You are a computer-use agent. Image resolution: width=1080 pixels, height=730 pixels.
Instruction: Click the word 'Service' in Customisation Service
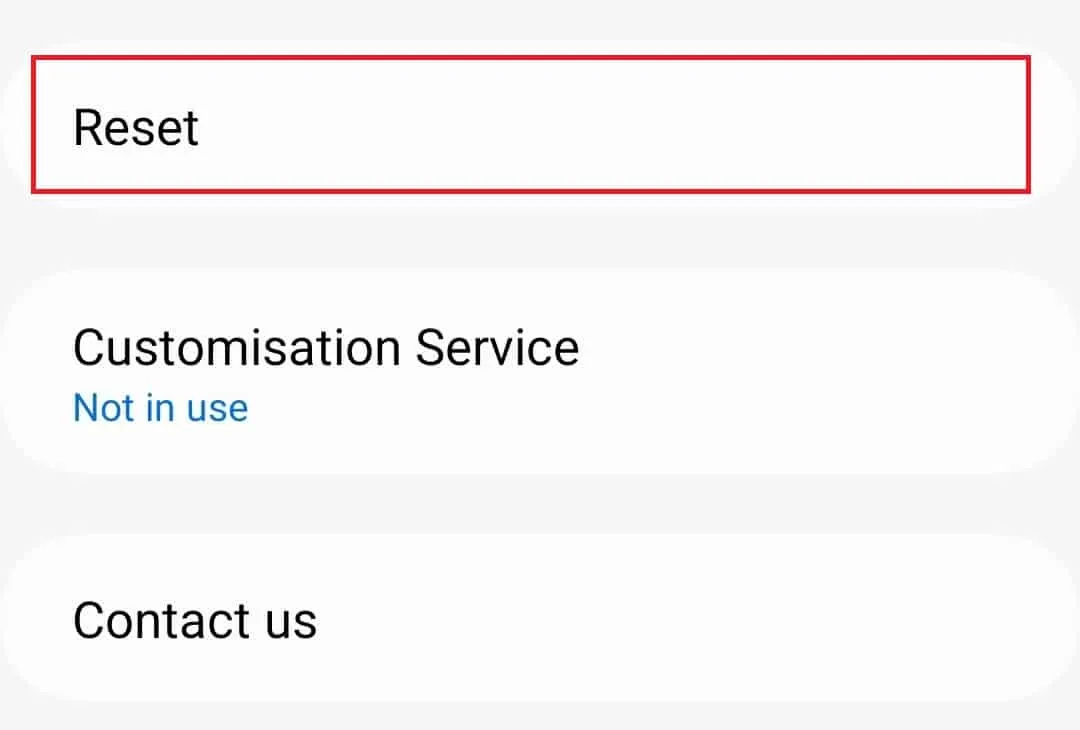(x=497, y=348)
